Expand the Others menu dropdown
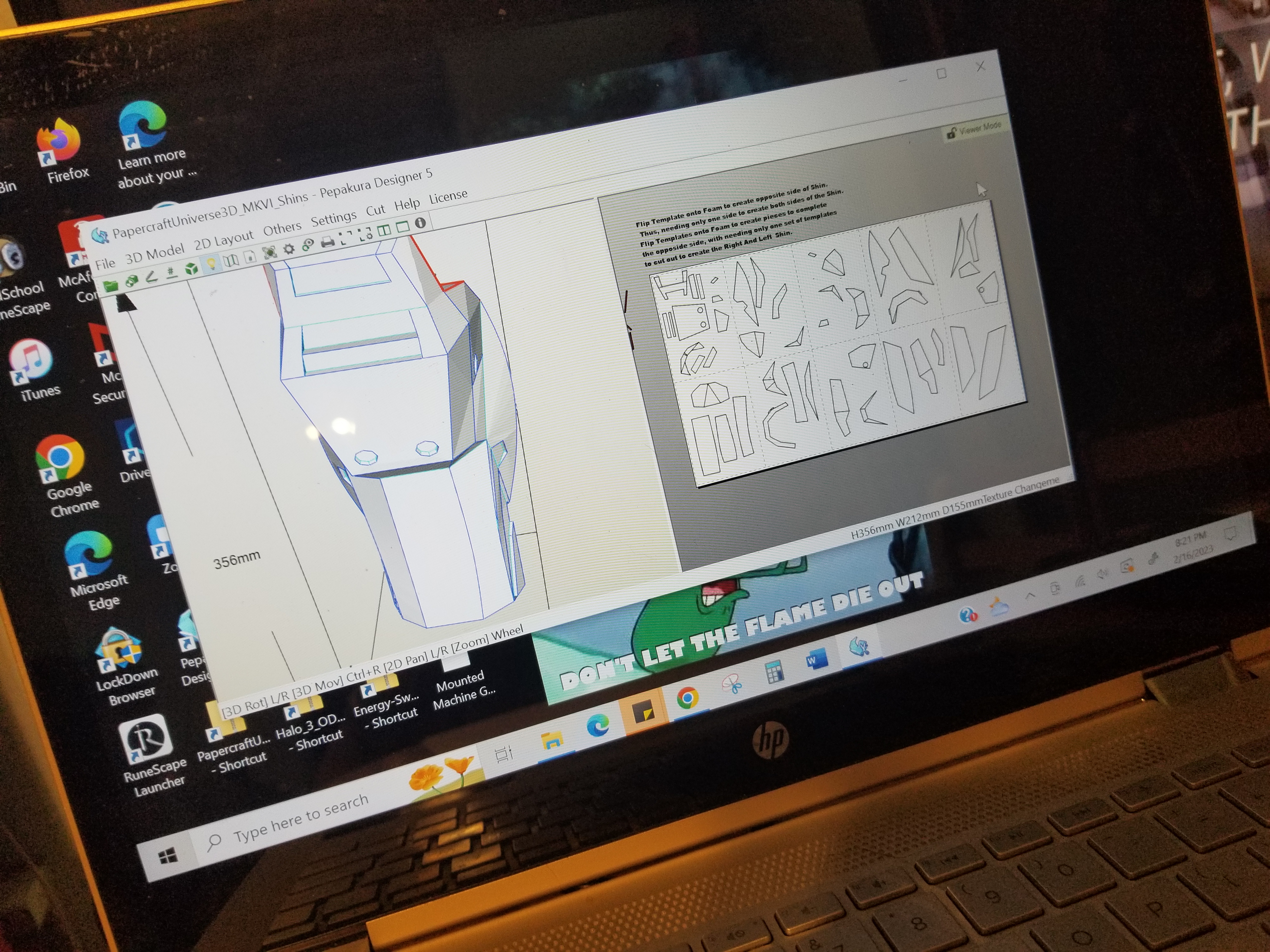 click(282, 229)
